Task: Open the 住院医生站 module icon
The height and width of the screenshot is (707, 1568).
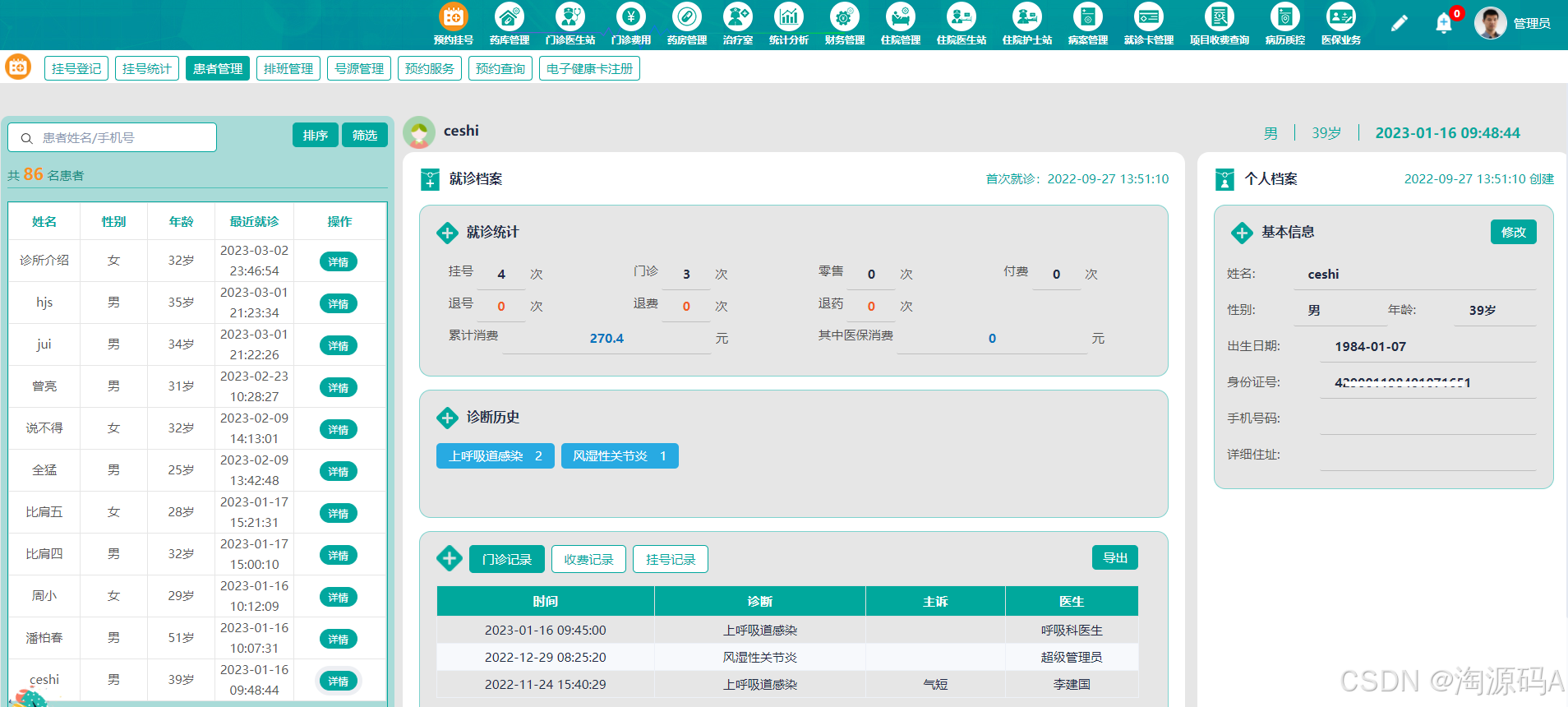Action: [x=962, y=16]
